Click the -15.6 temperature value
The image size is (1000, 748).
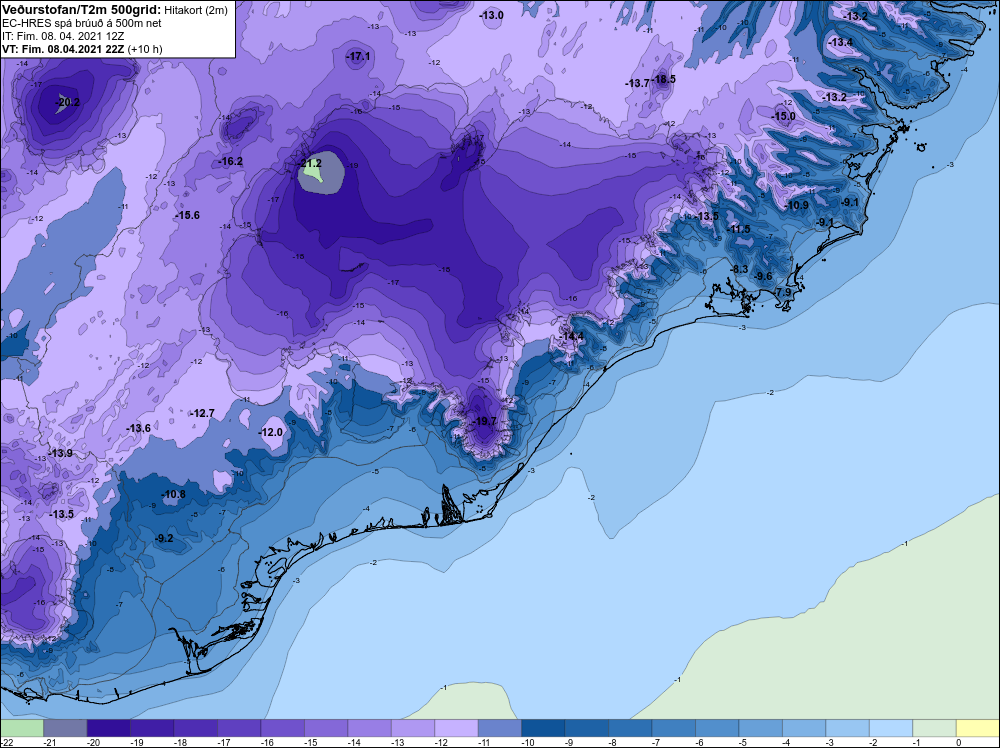click(188, 216)
